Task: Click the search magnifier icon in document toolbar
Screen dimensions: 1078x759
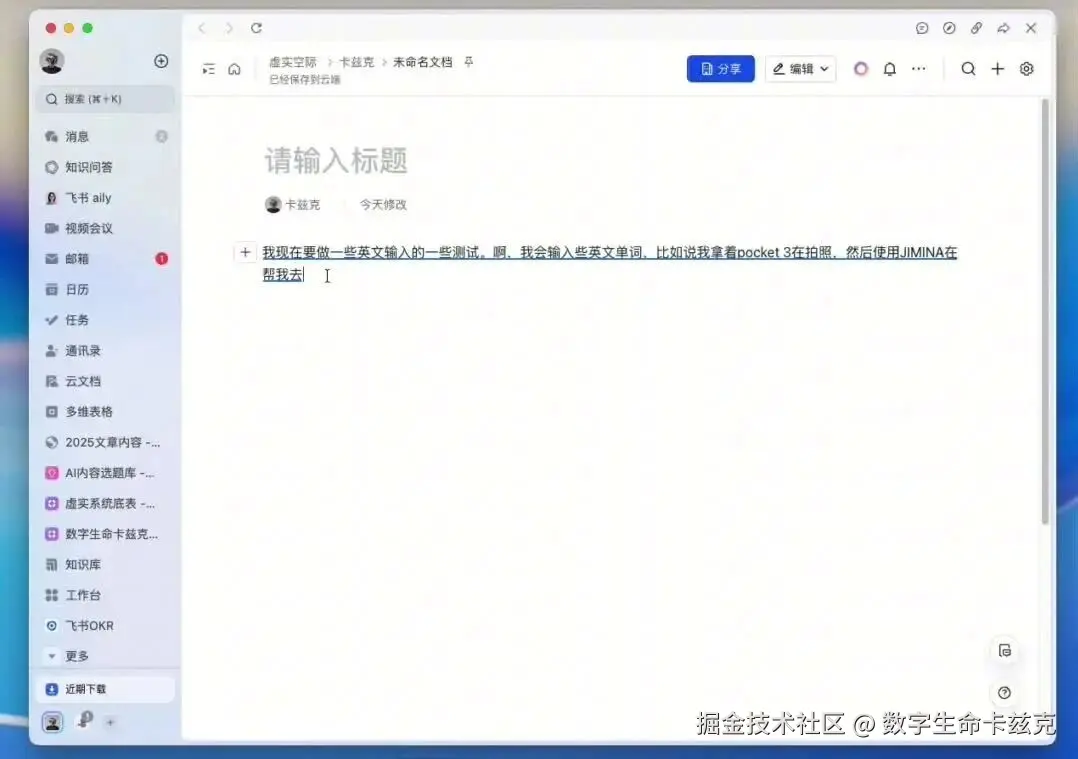Action: point(968,69)
